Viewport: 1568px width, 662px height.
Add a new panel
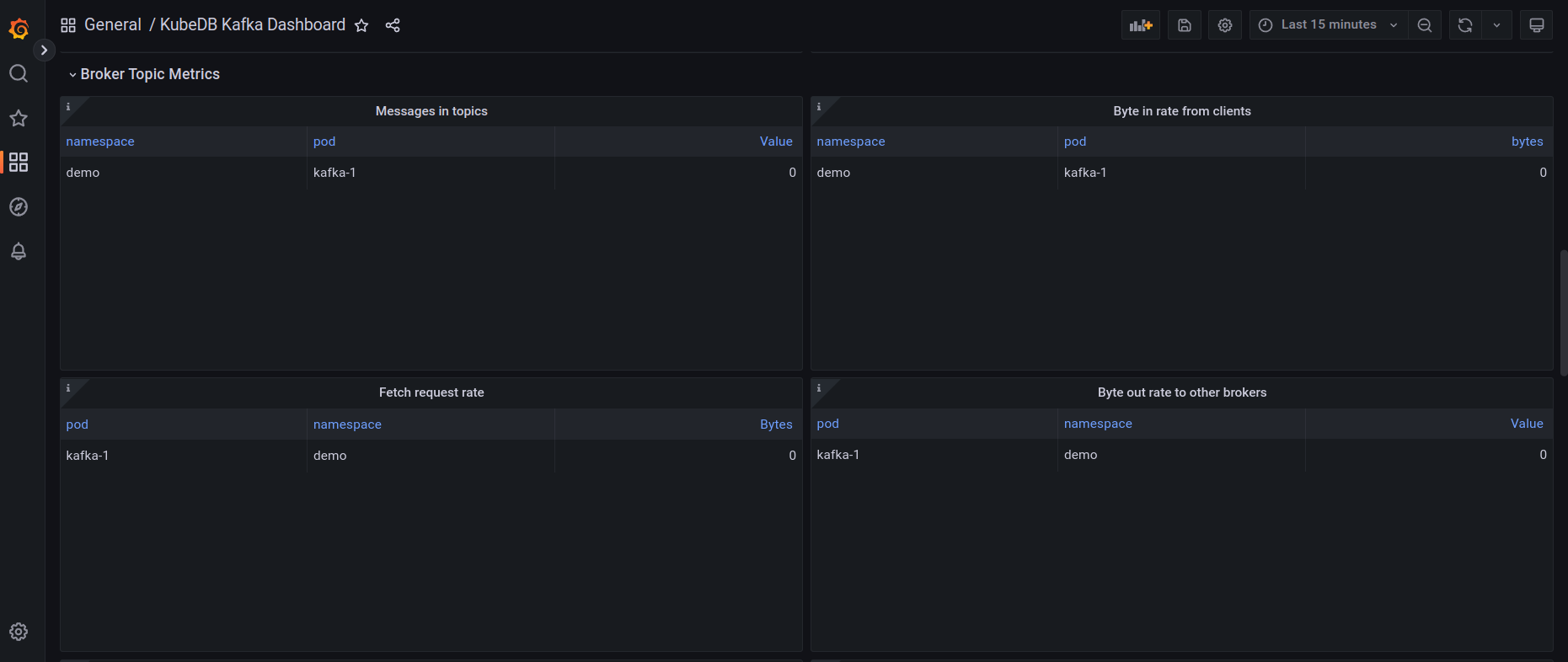coord(1141,25)
